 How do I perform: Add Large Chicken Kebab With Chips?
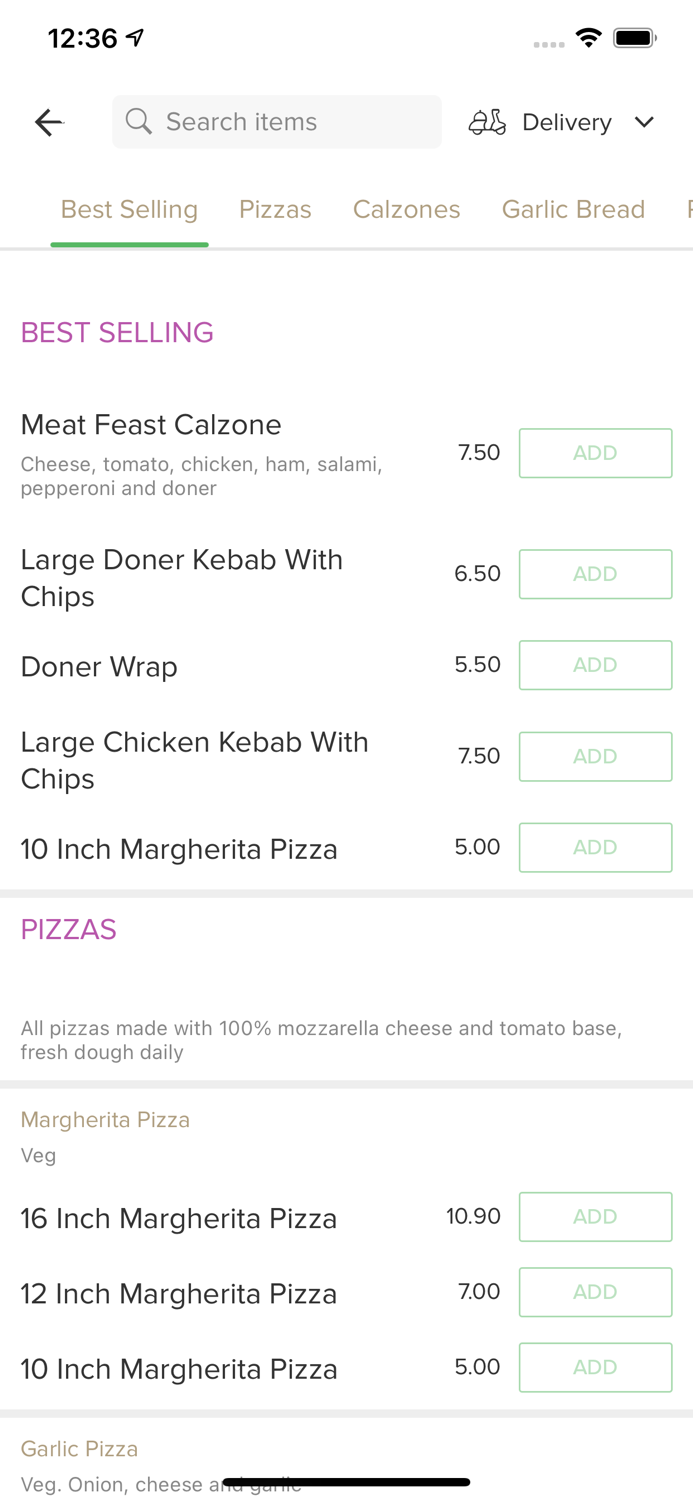[x=595, y=756]
